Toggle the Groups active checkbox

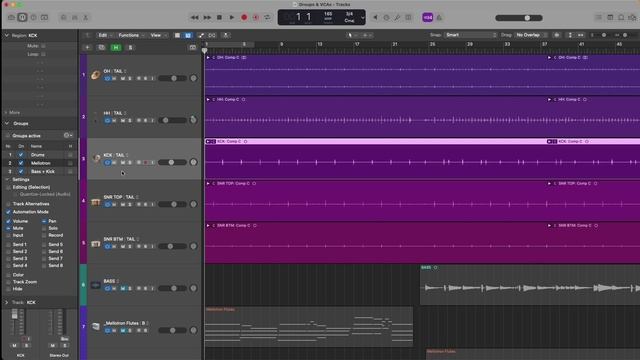[x=7, y=136]
